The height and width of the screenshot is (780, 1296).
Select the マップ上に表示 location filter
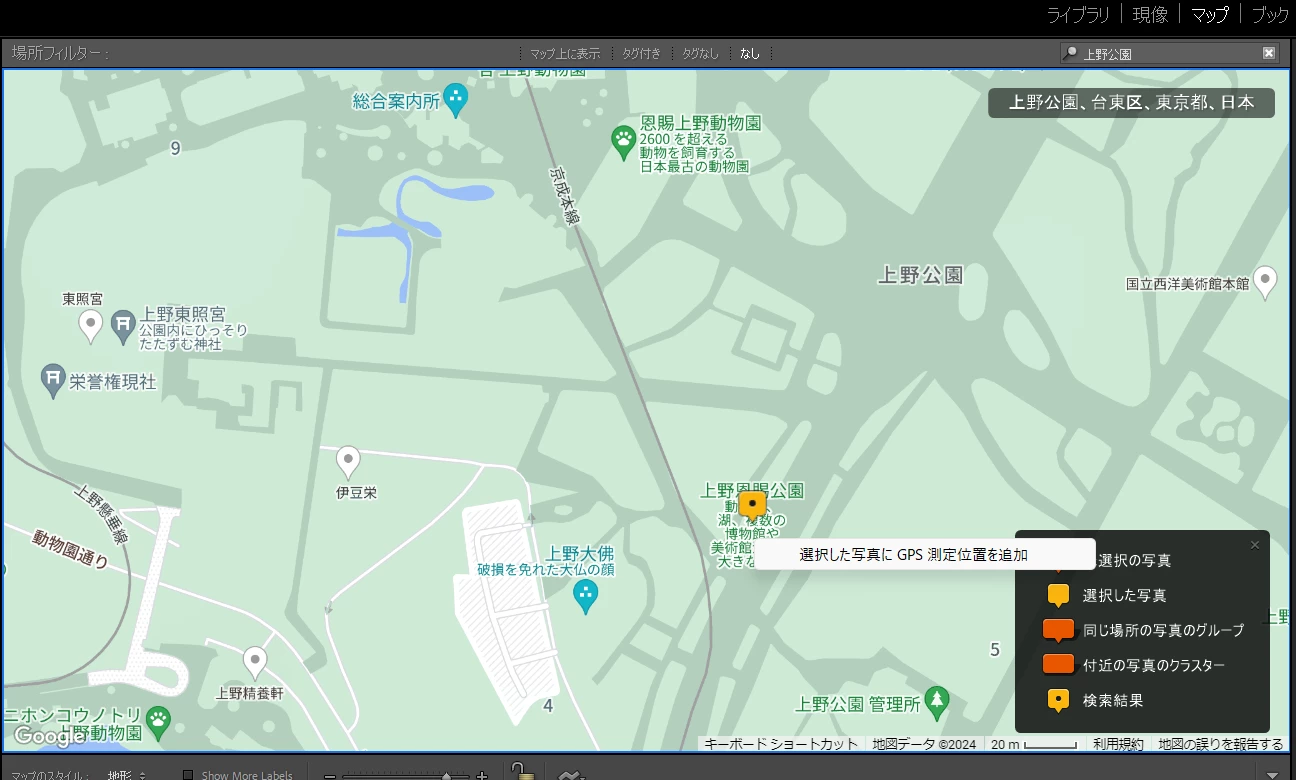coord(565,53)
